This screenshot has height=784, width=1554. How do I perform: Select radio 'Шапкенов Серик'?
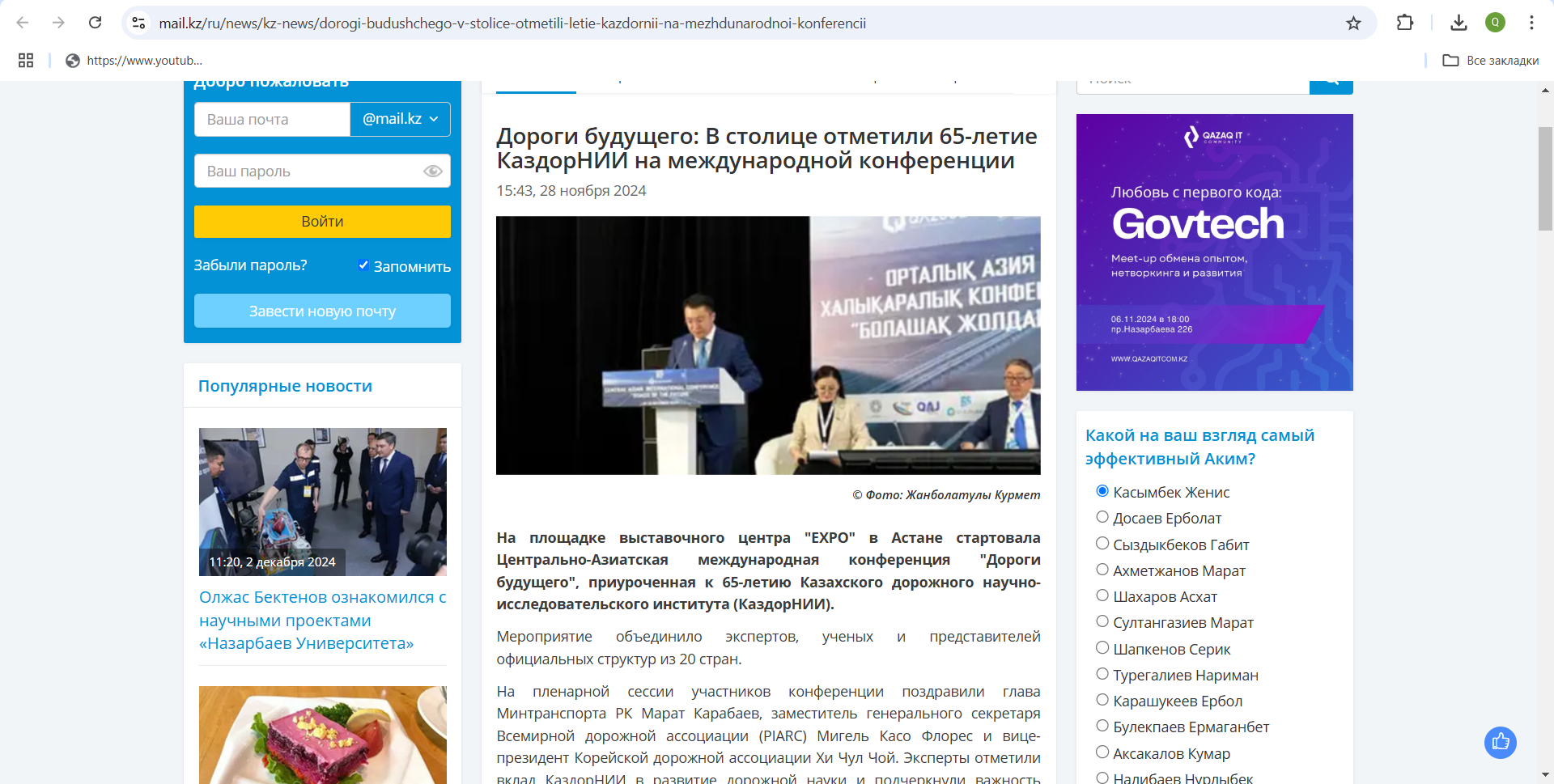1102,648
